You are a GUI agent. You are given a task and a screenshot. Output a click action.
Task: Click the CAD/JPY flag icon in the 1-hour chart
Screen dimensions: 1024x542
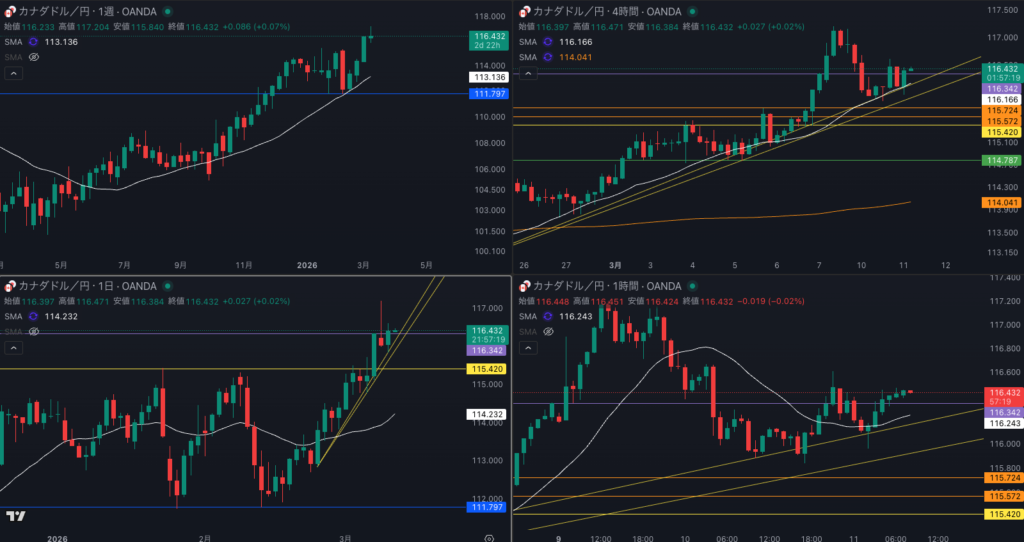pos(522,286)
